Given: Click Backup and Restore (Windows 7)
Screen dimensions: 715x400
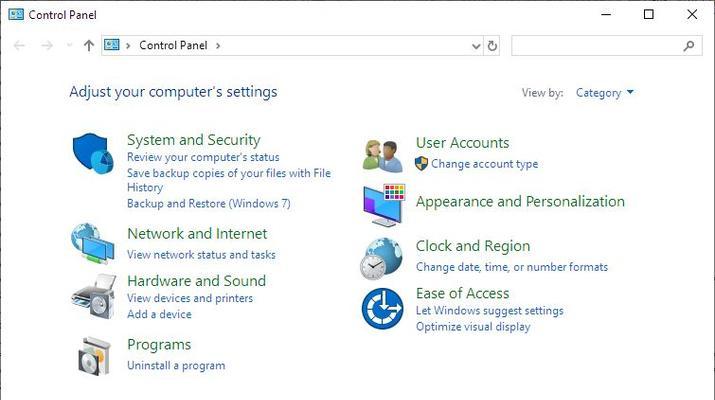Looking at the screenshot, I should (x=208, y=203).
